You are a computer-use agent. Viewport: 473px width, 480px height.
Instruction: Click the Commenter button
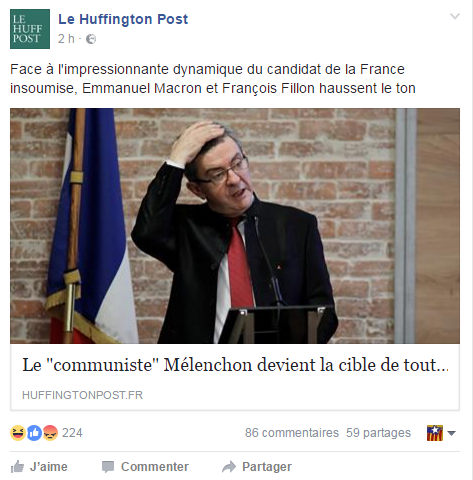(145, 467)
